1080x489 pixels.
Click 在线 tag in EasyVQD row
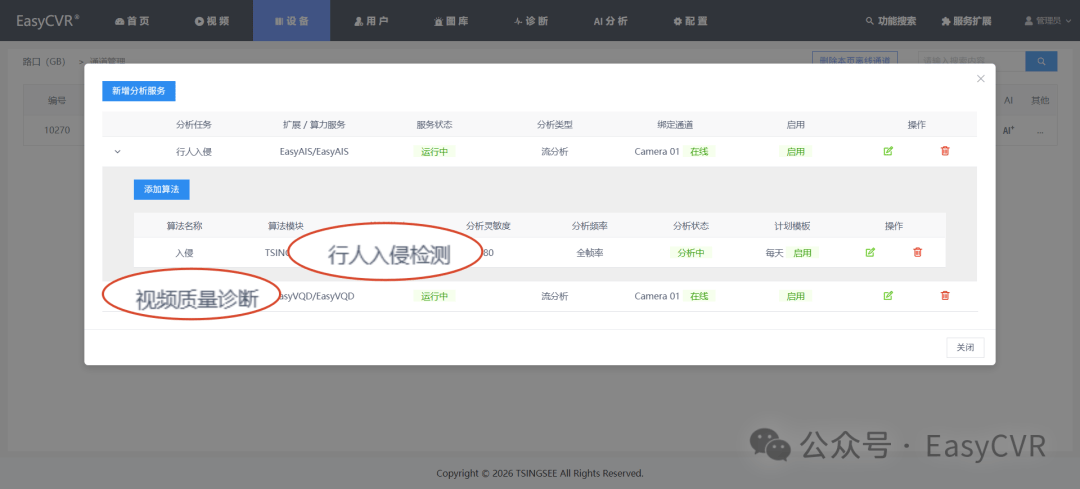tap(699, 296)
